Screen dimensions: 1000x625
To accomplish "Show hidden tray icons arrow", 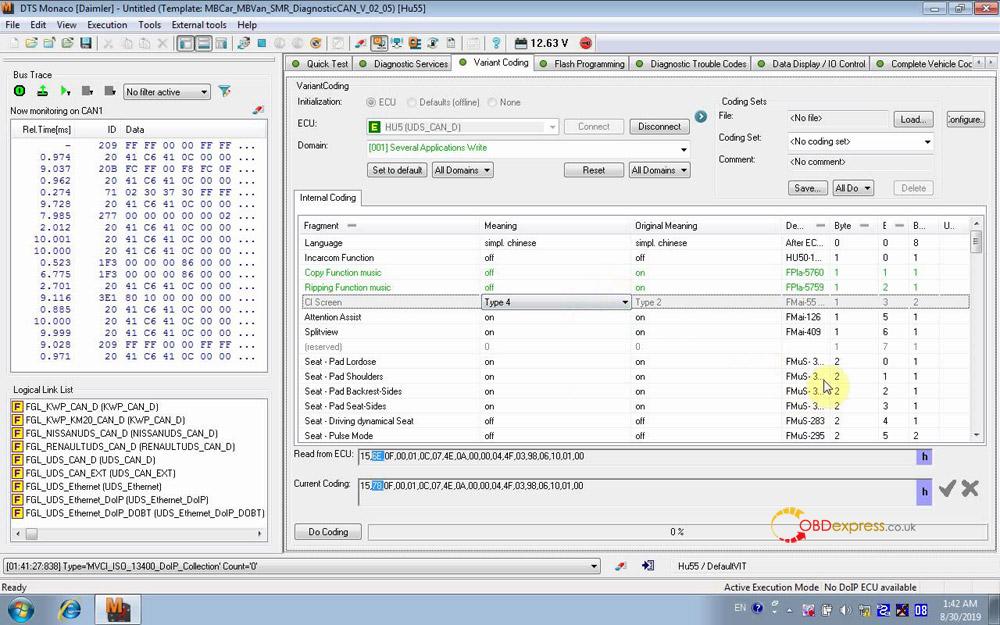I will (x=789, y=610).
